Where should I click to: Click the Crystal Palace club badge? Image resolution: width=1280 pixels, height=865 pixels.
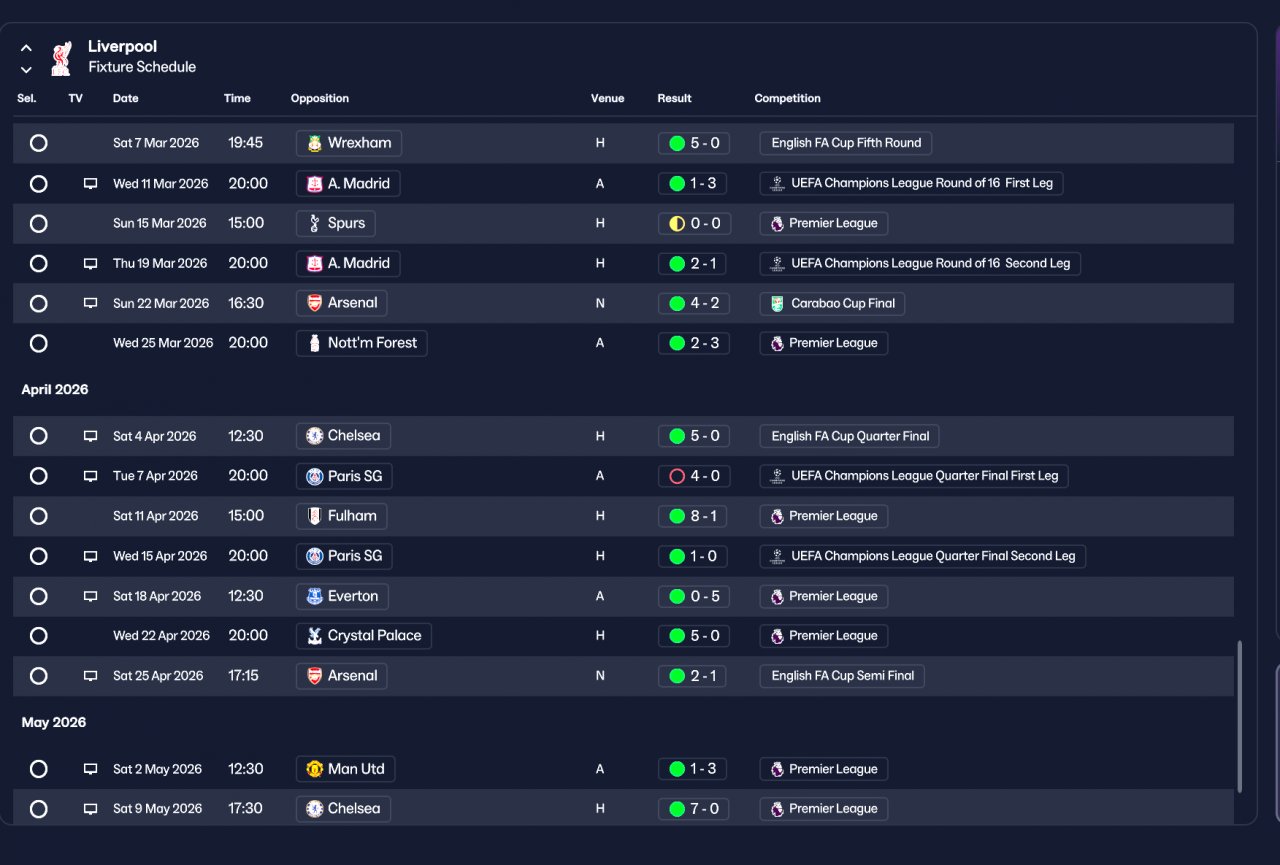(314, 636)
